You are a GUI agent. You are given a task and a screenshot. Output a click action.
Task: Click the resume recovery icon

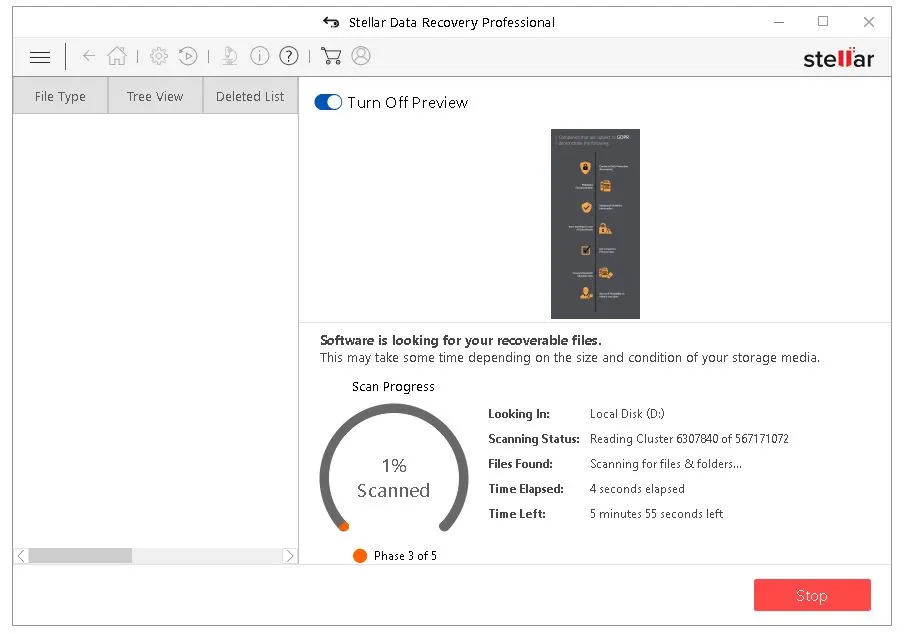(188, 56)
